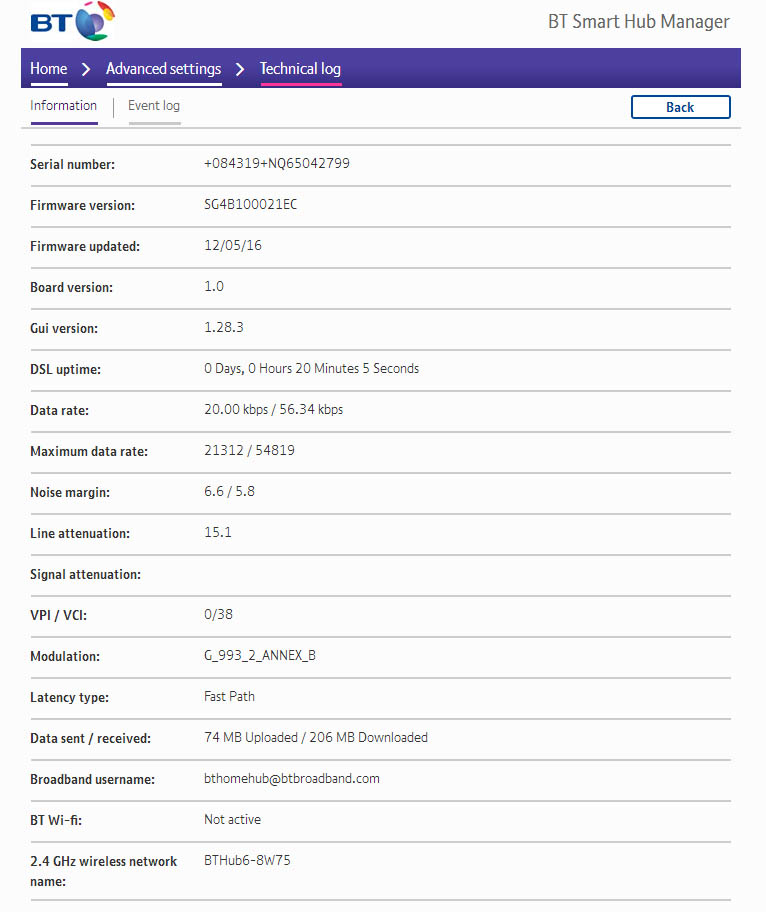Click maximum data rate 21312 / 54819
This screenshot has width=766, height=912.
(x=249, y=451)
